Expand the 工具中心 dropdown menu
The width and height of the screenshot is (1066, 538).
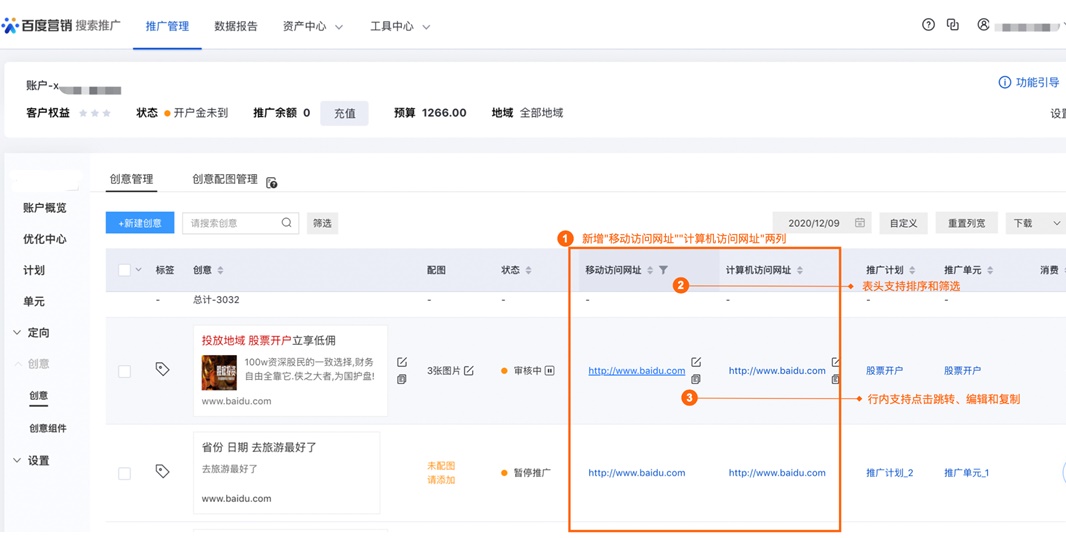tap(399, 27)
